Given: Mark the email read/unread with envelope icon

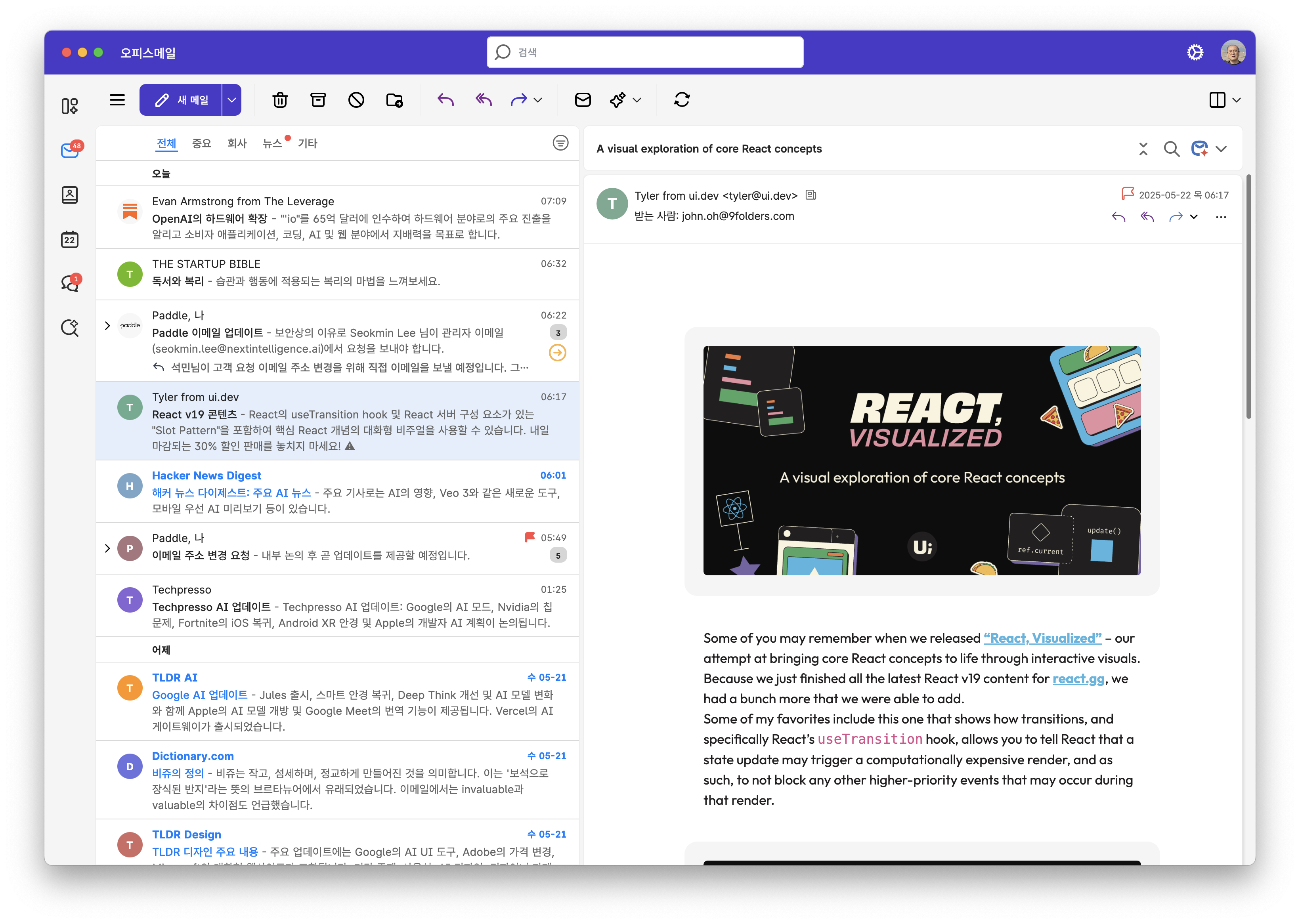Looking at the screenshot, I should (x=583, y=100).
